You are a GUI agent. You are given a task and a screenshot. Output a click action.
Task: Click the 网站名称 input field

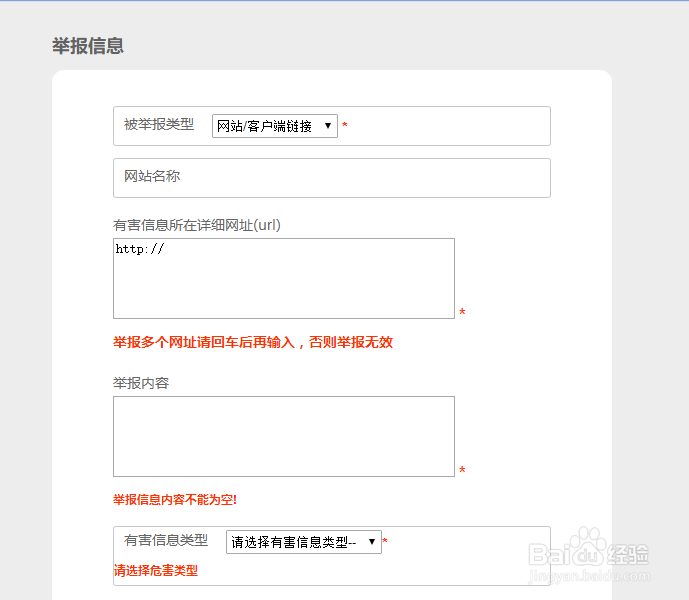332,178
